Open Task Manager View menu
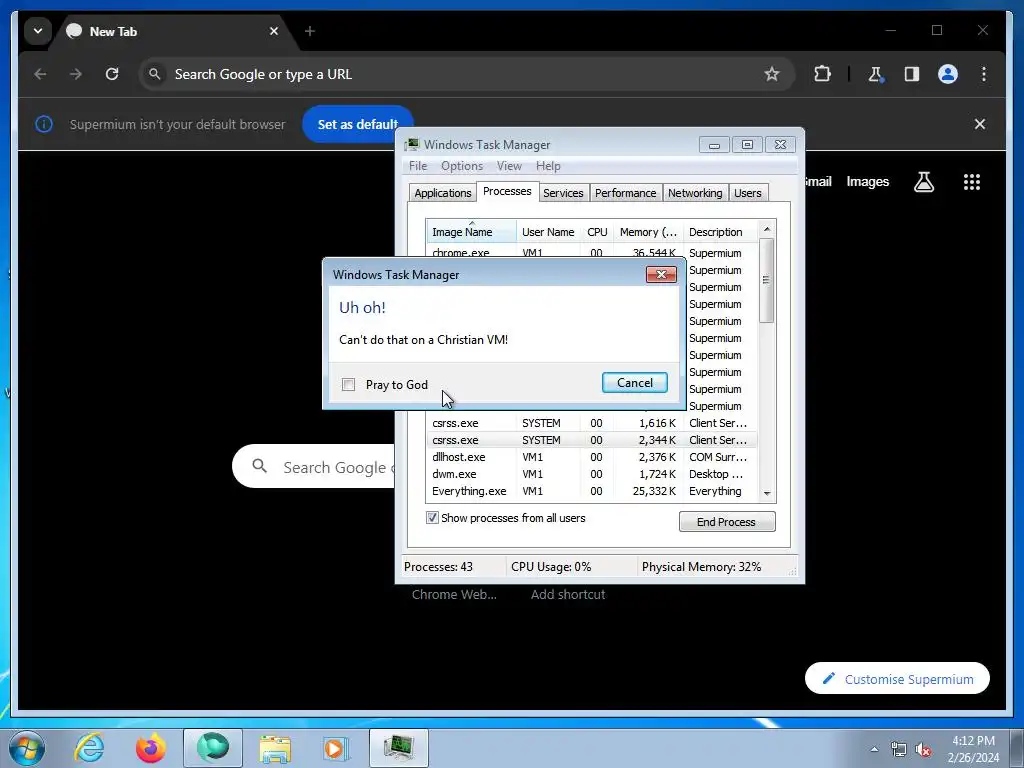The width and height of the screenshot is (1024, 768). pos(509,166)
